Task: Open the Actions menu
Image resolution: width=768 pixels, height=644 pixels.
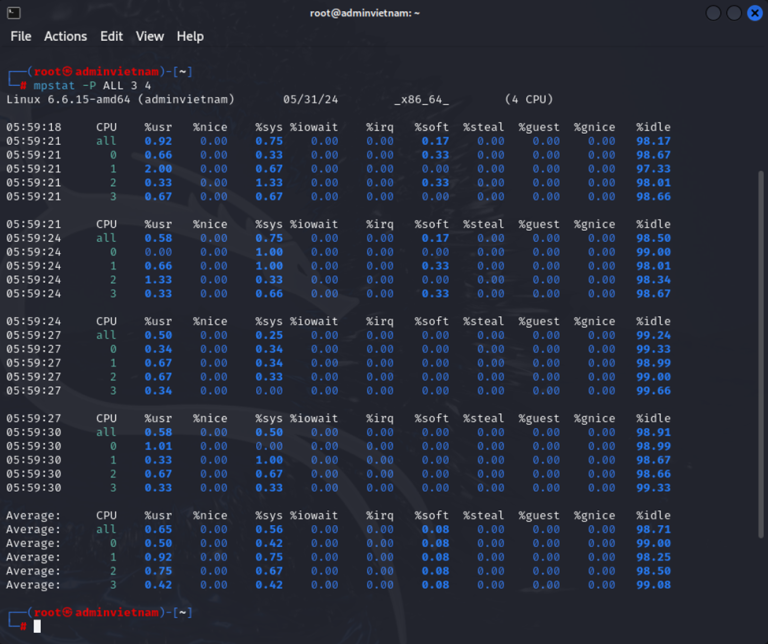Action: coord(65,36)
